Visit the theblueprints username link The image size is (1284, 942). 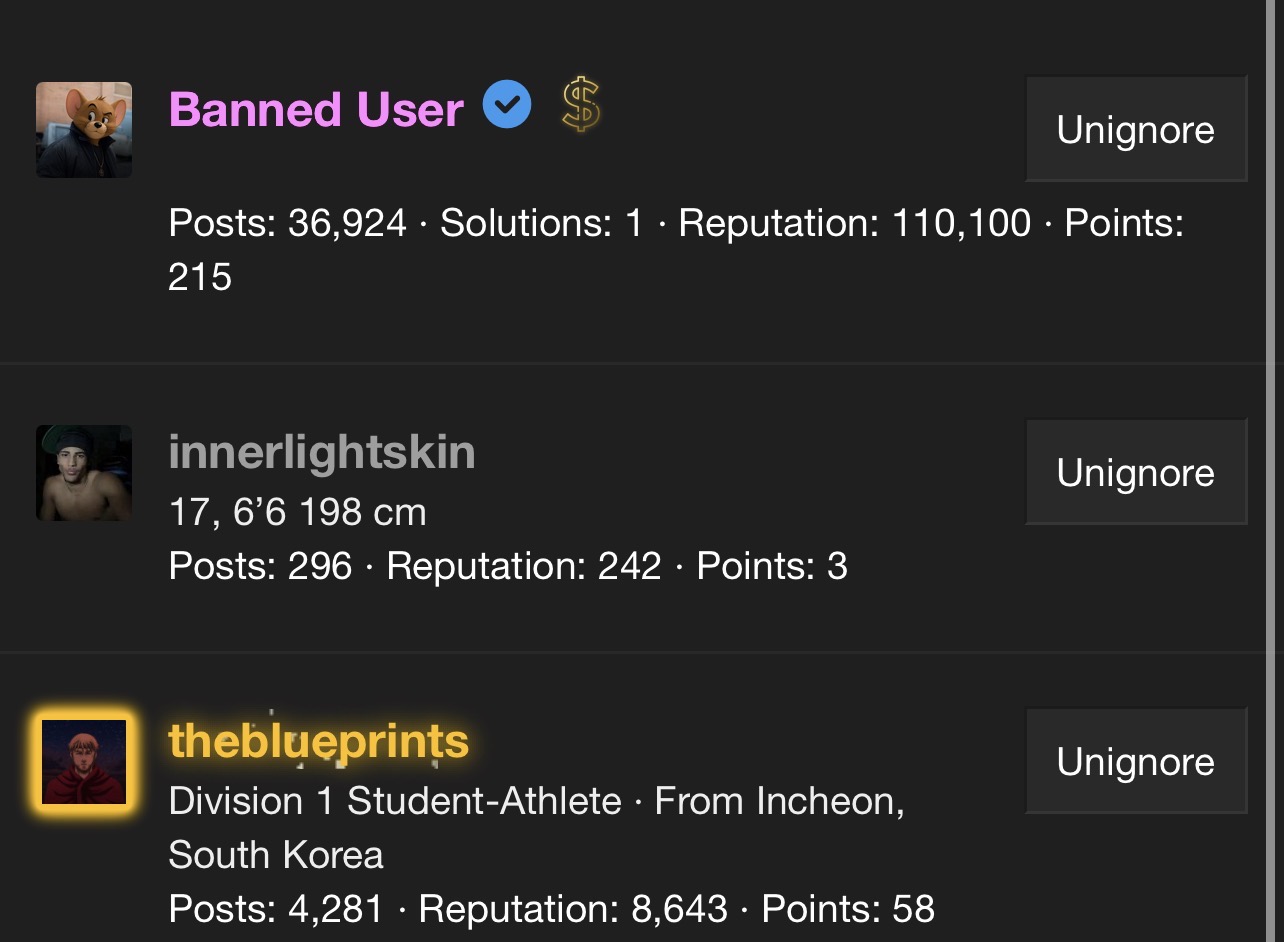click(x=319, y=741)
